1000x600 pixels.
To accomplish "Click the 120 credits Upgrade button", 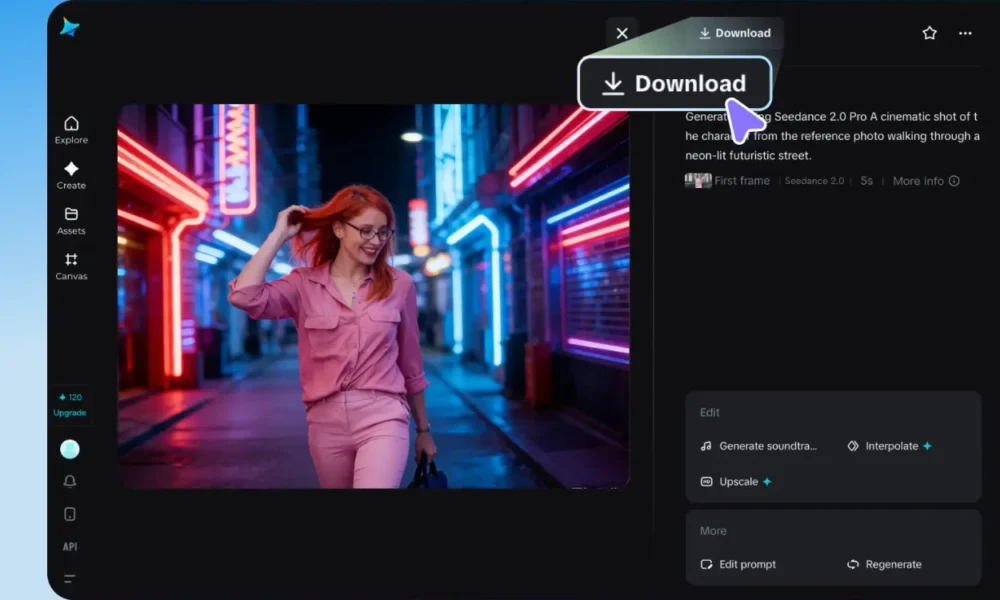I will pos(70,405).
